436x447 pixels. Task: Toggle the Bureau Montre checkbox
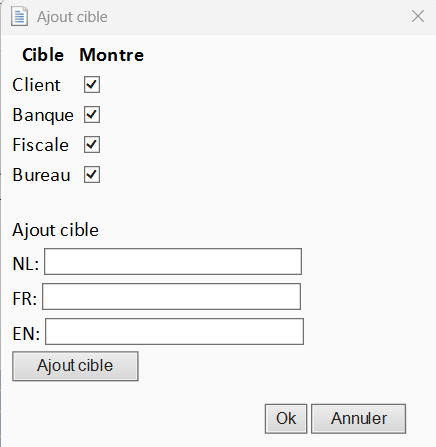(92, 175)
